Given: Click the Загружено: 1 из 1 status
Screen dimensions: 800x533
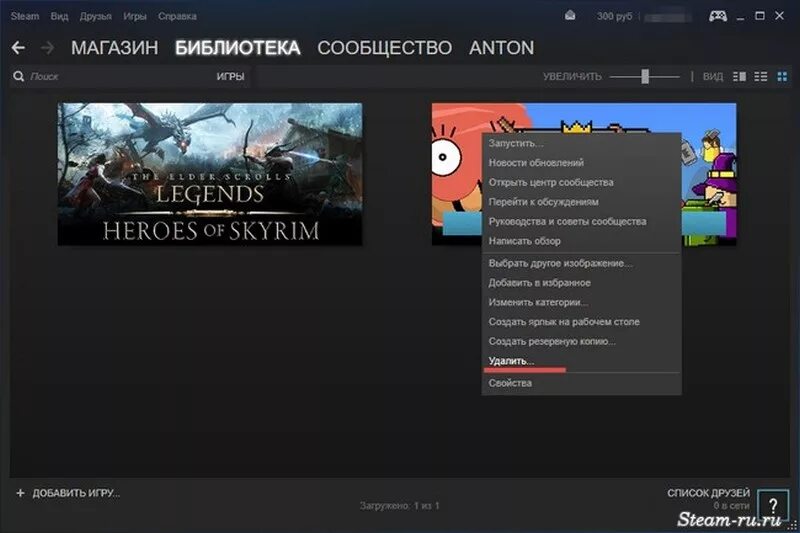Looking at the screenshot, I should [x=399, y=505].
